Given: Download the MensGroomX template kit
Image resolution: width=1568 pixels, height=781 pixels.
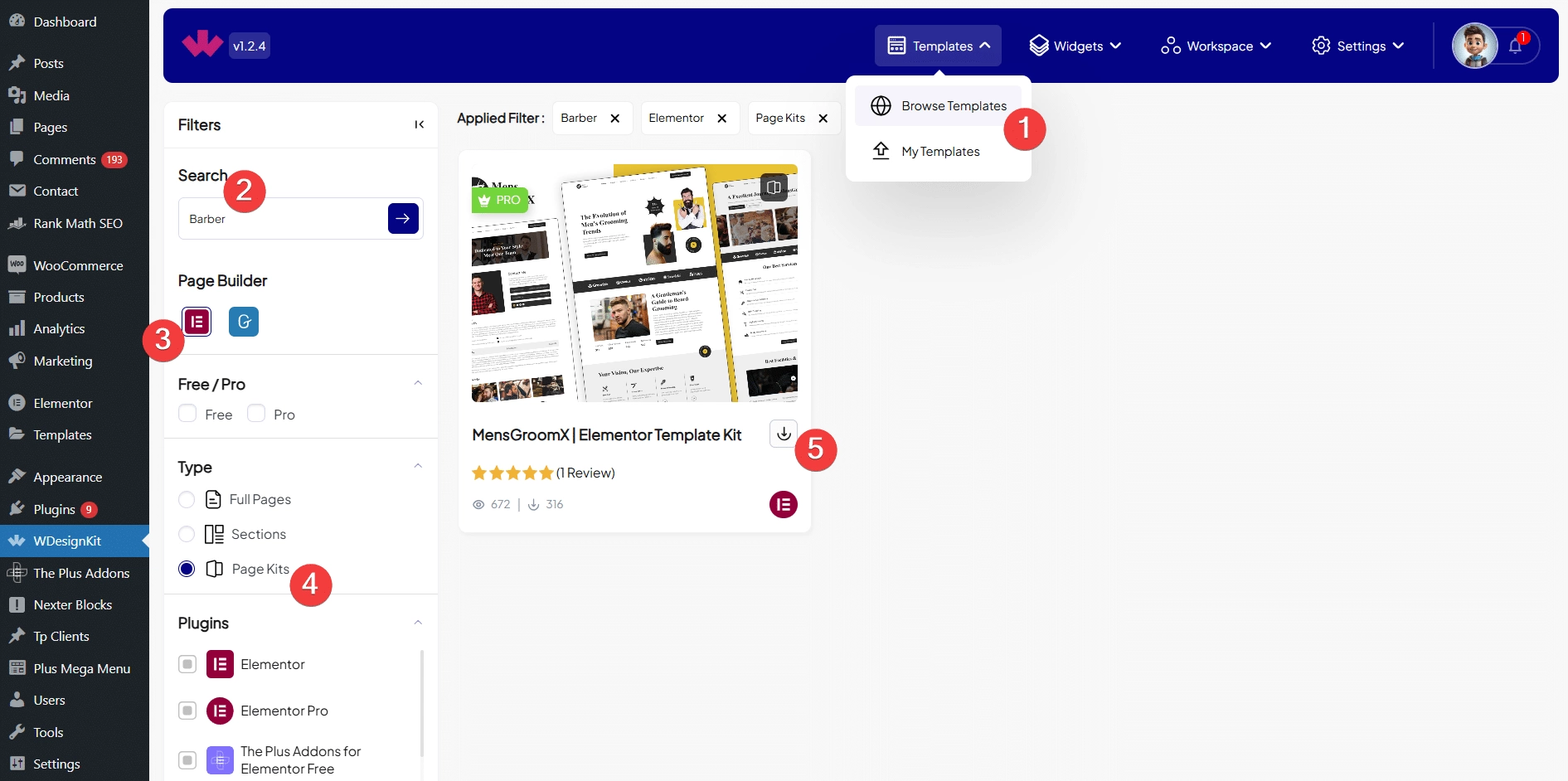Looking at the screenshot, I should (x=783, y=434).
